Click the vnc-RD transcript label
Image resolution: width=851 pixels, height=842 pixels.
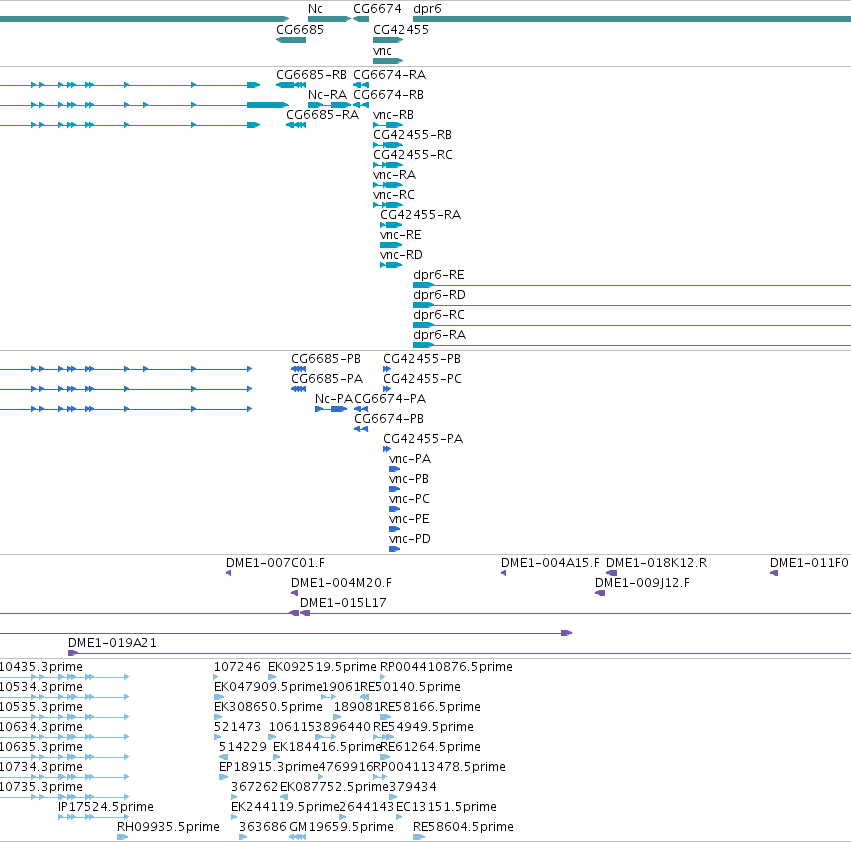[401, 255]
